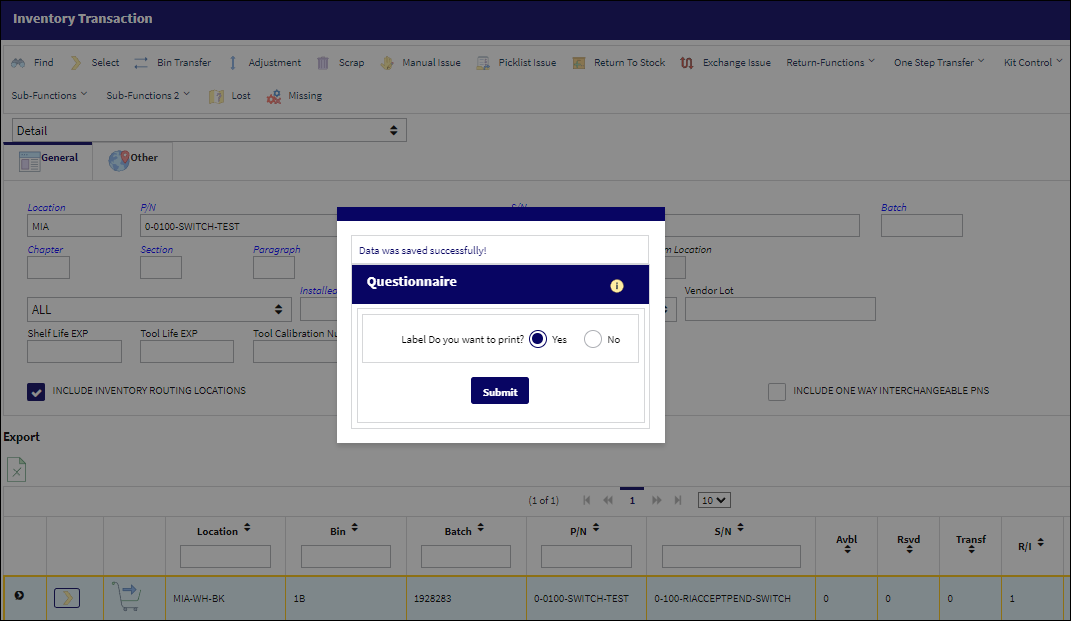1071x621 pixels.
Task: Click the Return To Stock icon
Action: point(579,63)
